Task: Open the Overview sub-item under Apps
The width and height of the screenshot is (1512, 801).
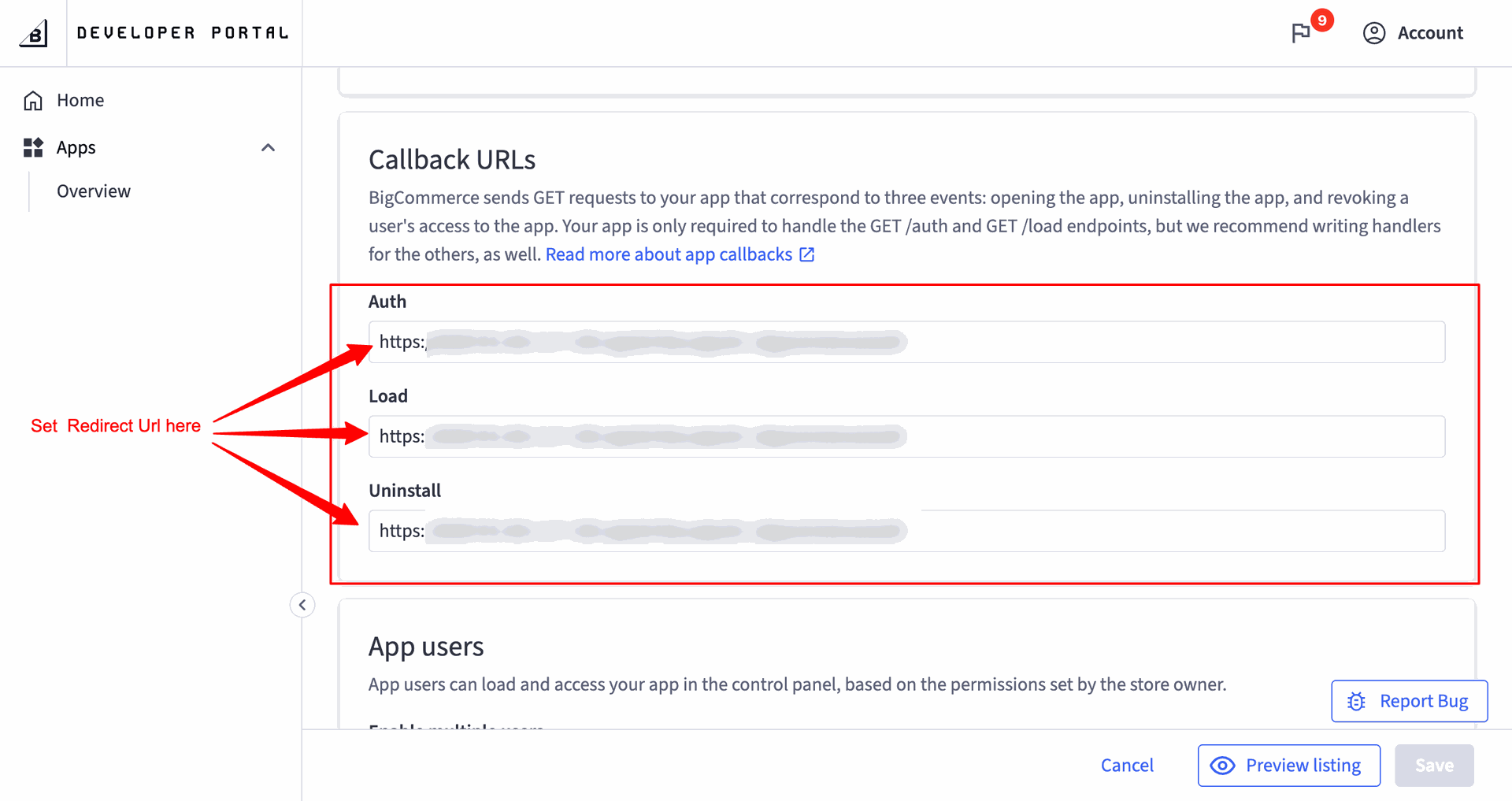Action: [94, 191]
